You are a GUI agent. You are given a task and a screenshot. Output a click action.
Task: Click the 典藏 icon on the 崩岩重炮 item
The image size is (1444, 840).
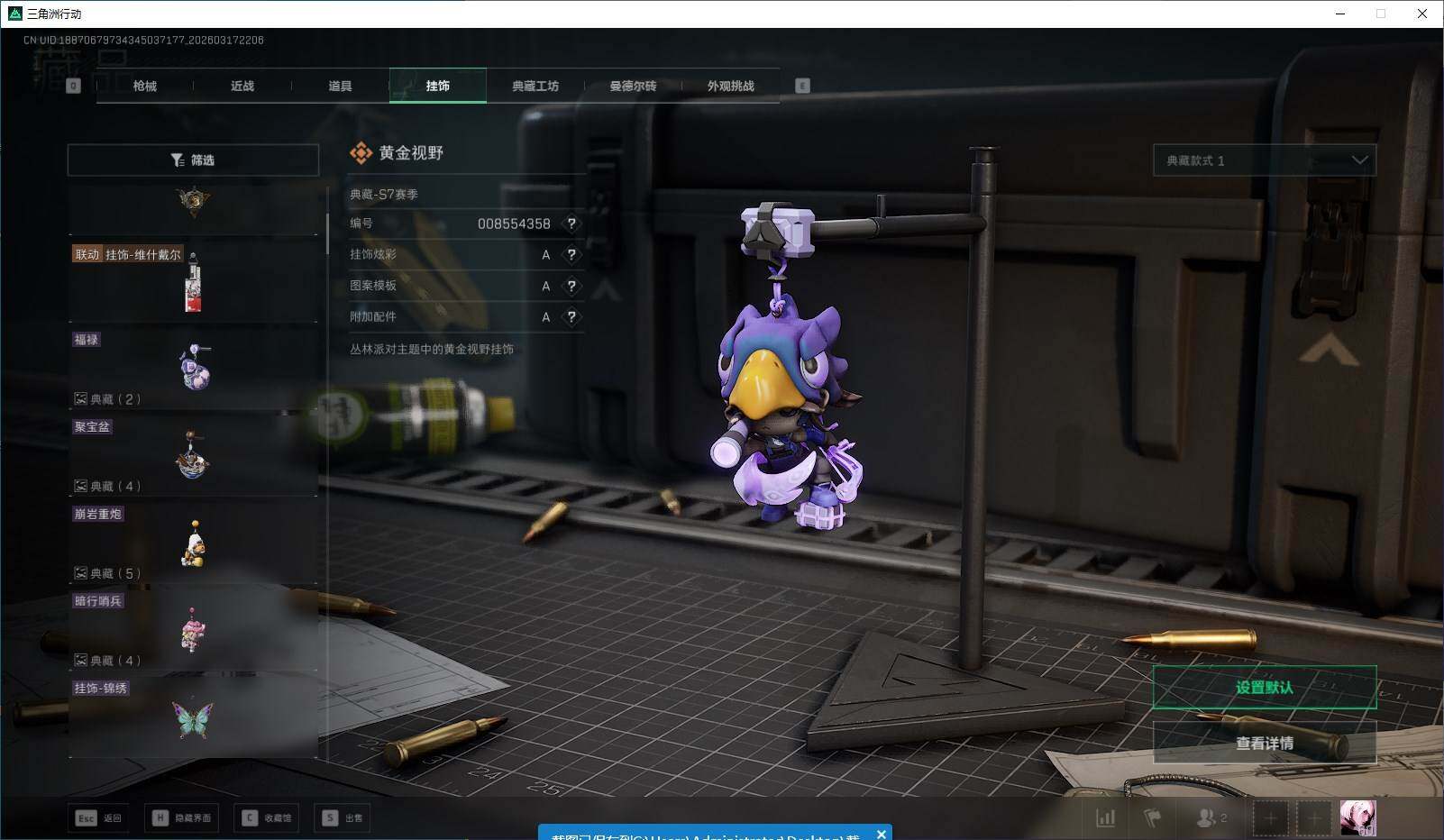coord(80,573)
